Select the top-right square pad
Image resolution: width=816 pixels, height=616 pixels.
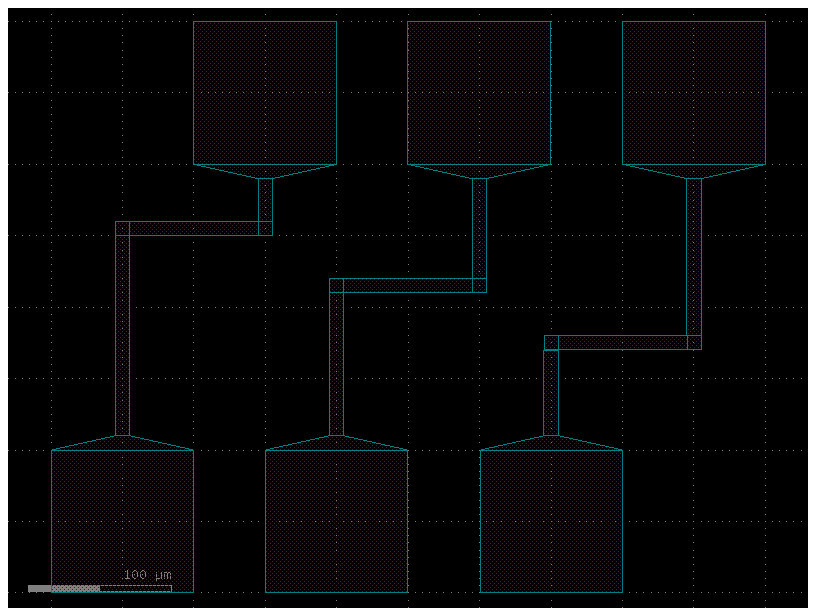click(x=694, y=93)
